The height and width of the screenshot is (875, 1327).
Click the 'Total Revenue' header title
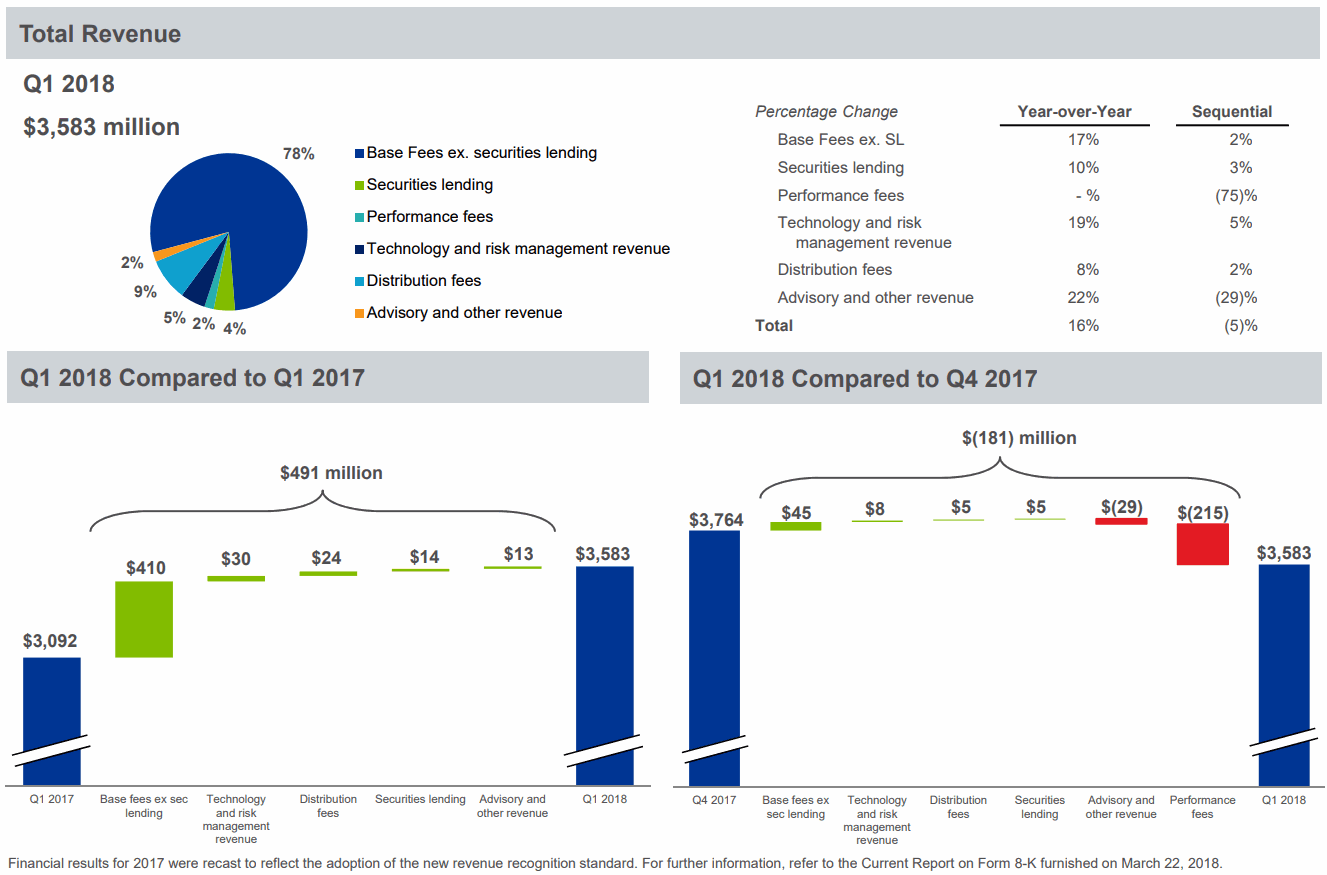point(100,34)
